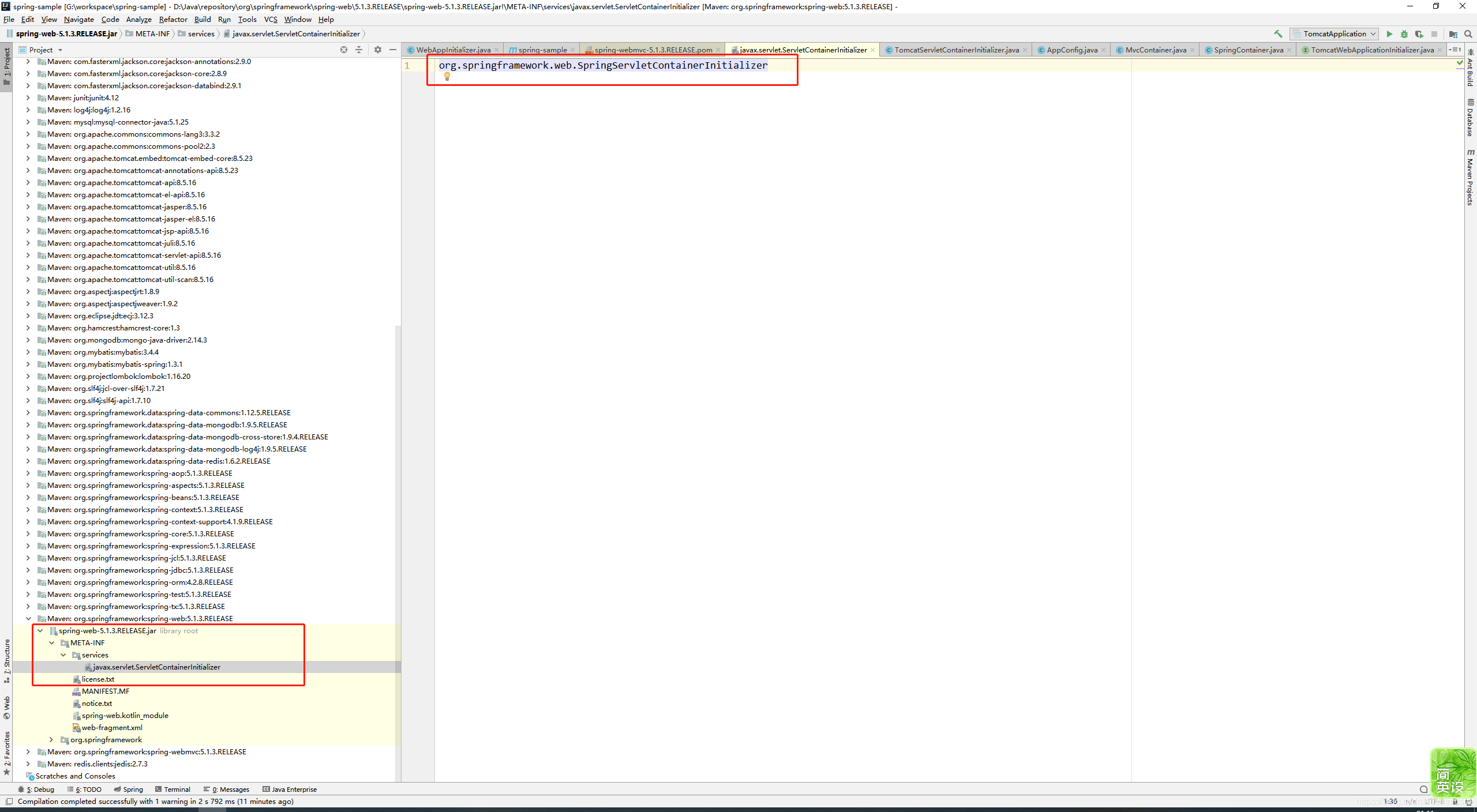Open Project panel settings gear
The width and height of the screenshot is (1477, 812).
[378, 50]
